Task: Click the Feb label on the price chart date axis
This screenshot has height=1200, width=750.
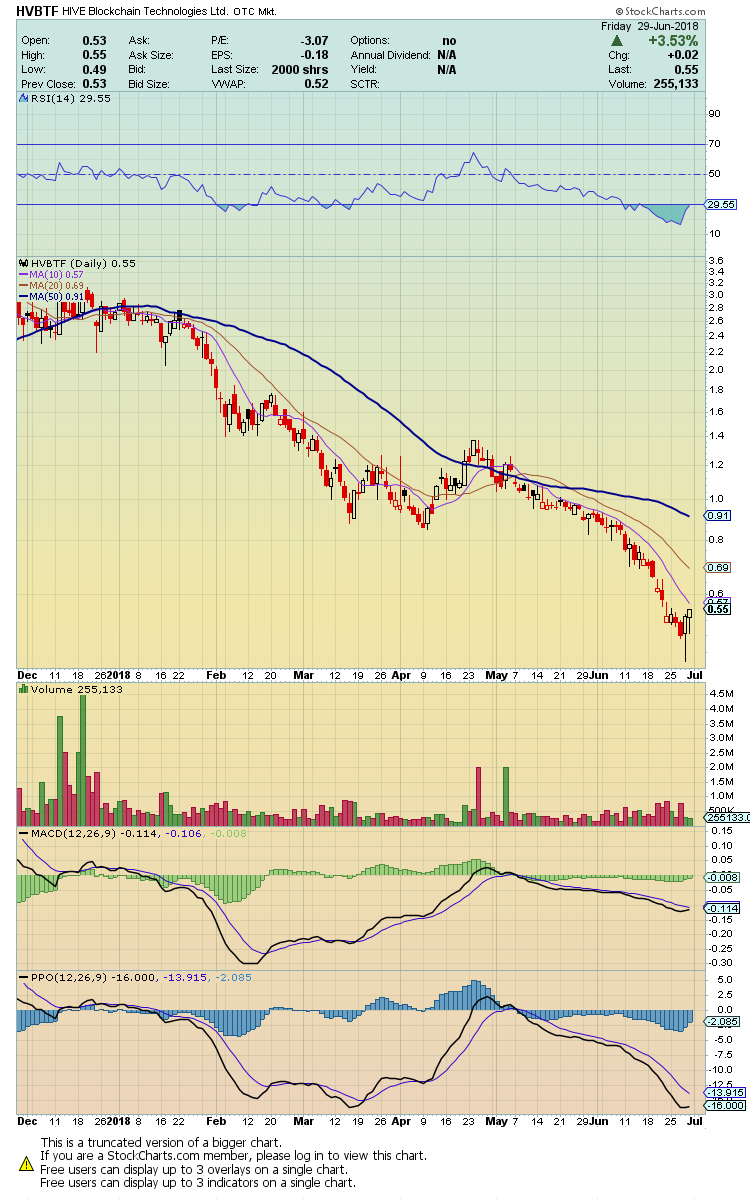Action: pyautogui.click(x=215, y=675)
